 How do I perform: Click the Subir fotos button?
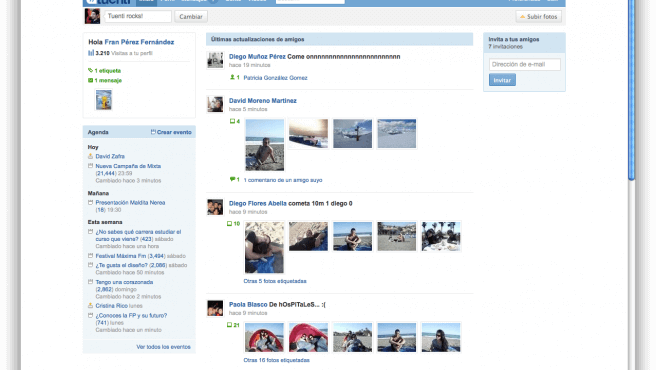[x=538, y=17]
